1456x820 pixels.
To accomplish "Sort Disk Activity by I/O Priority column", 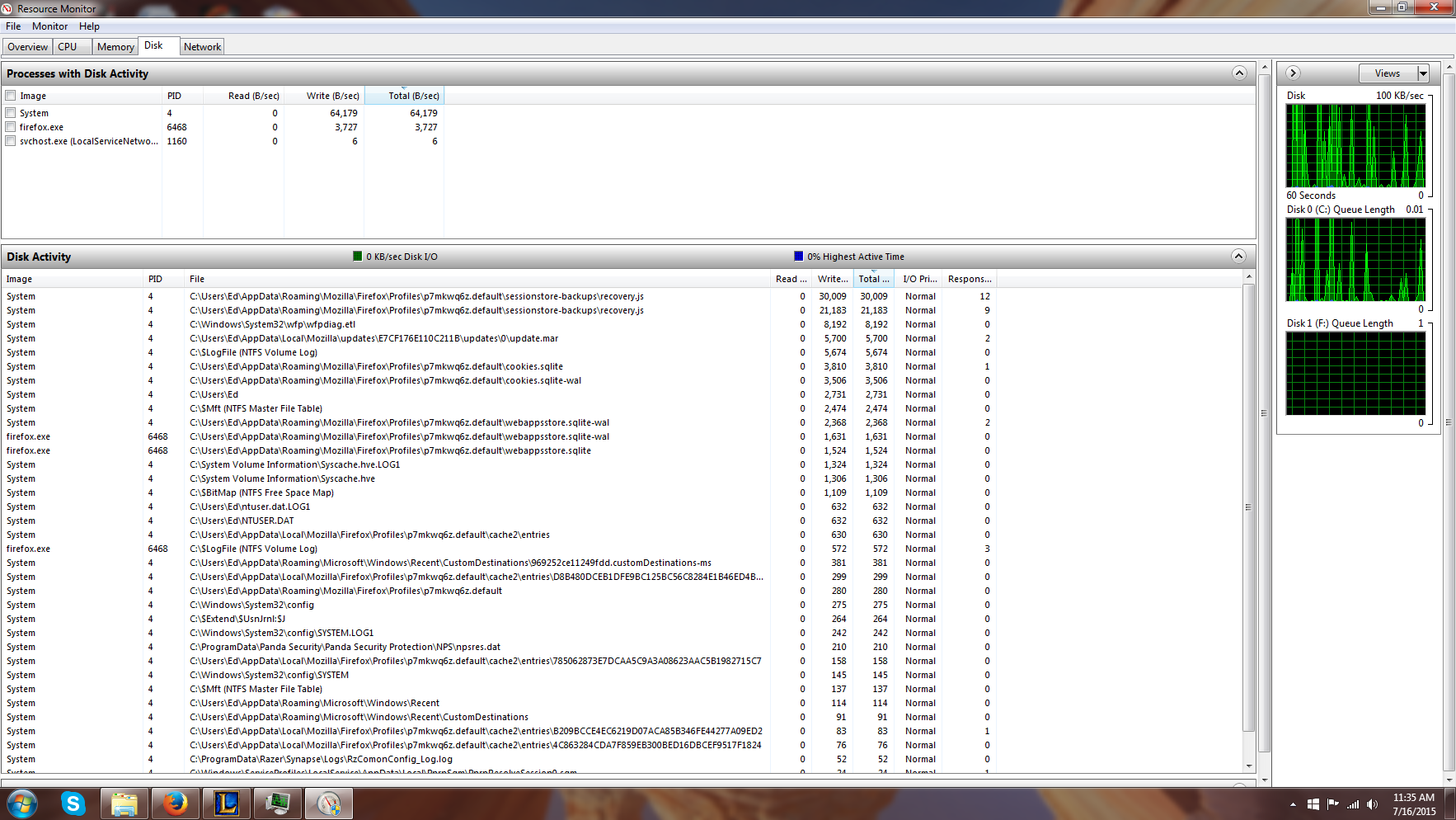I will click(x=920, y=279).
